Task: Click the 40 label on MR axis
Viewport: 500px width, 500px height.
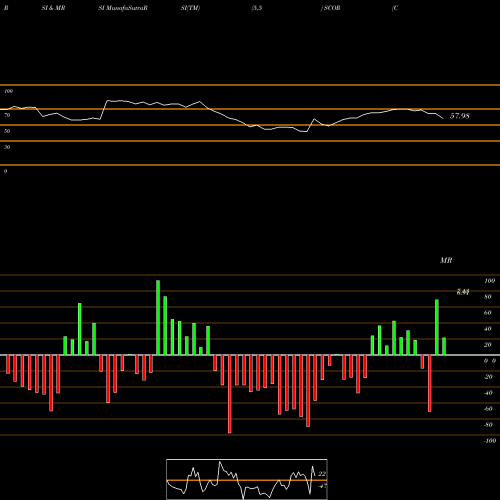Action: 488,329
